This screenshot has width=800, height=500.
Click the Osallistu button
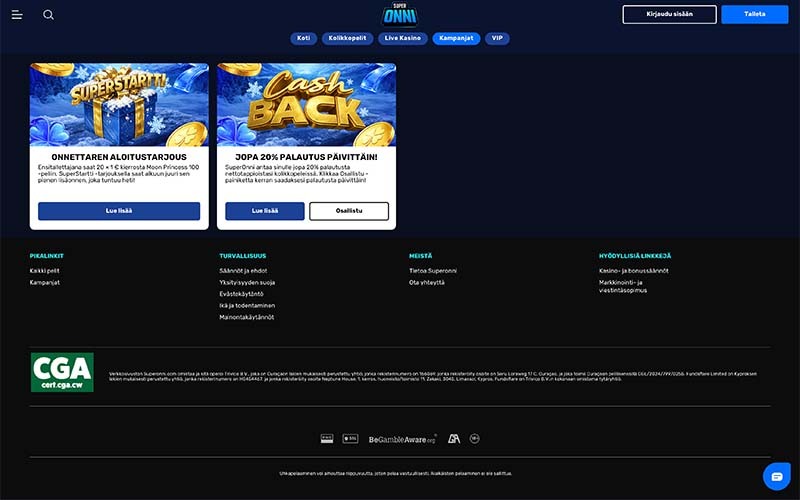pos(349,211)
